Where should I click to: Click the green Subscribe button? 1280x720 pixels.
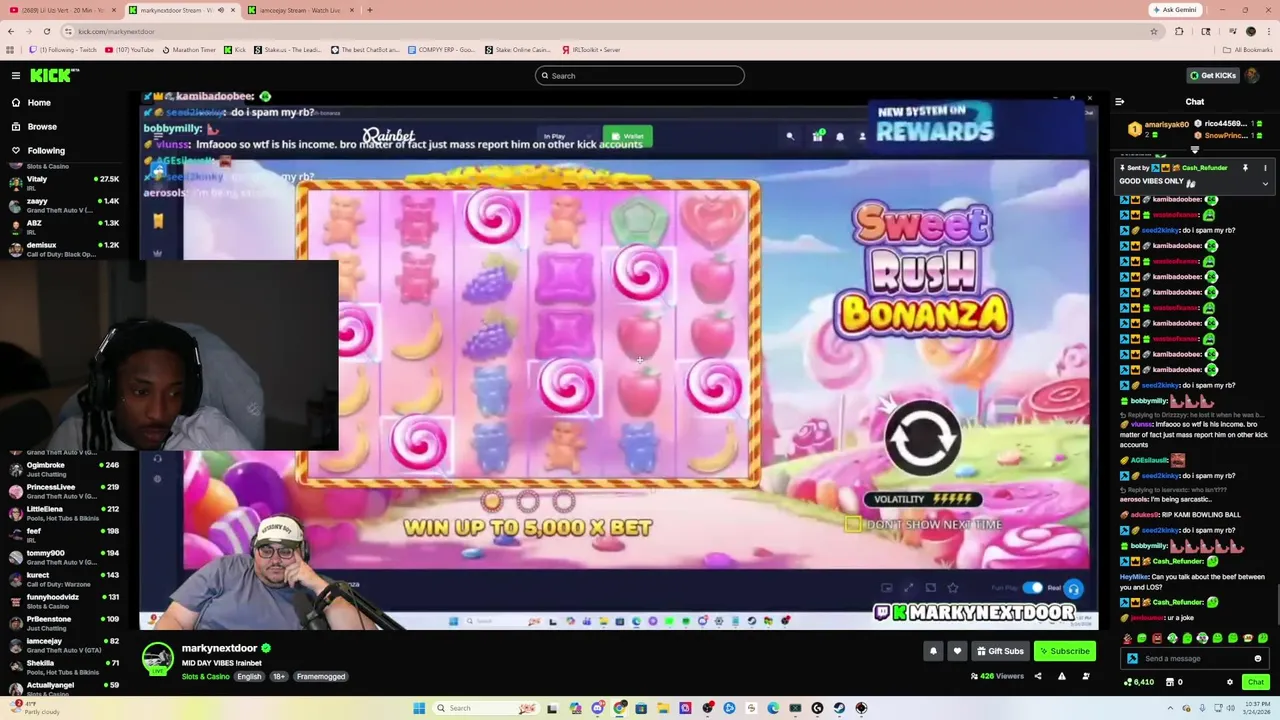[1064, 651]
